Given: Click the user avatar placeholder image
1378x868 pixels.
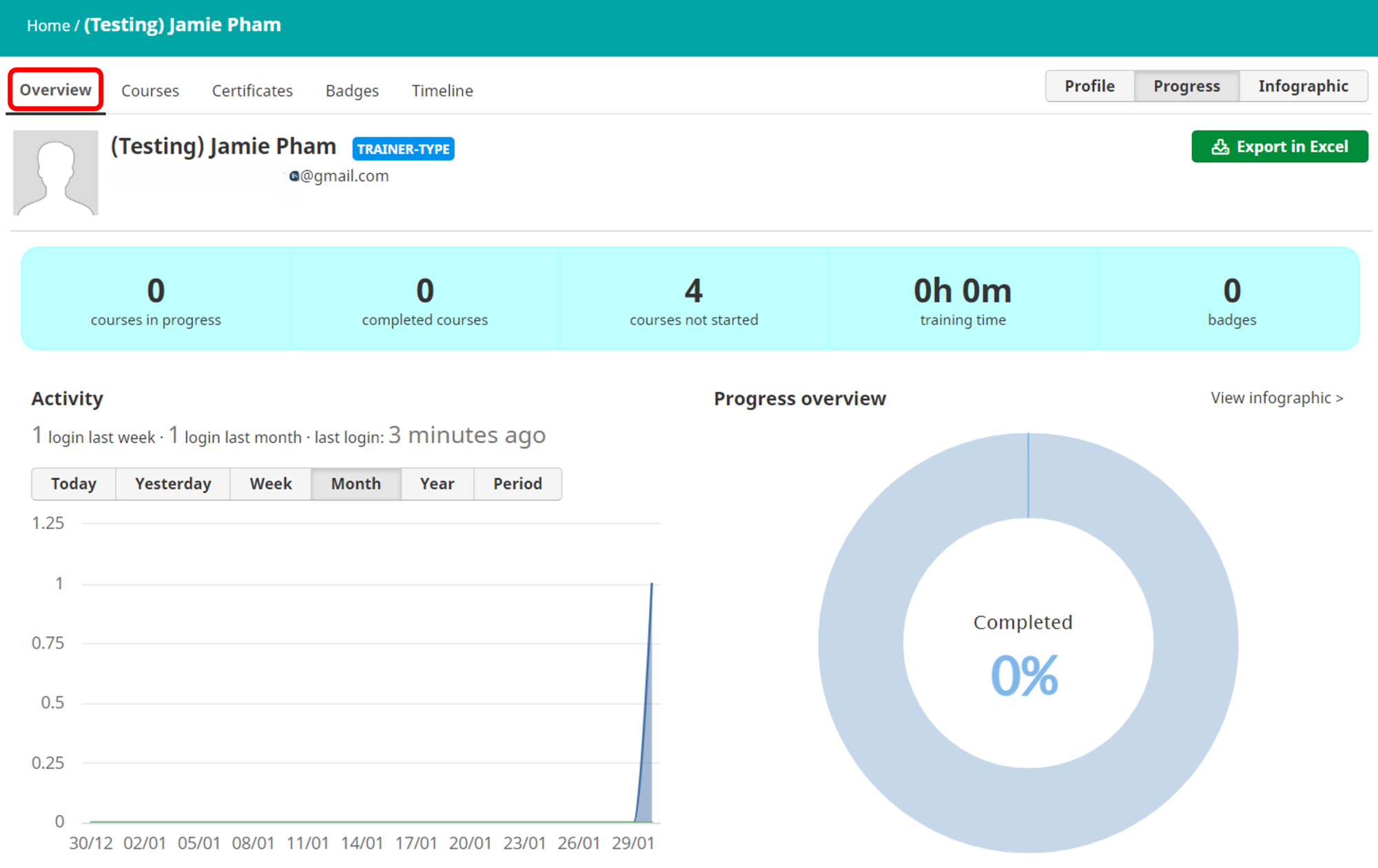Looking at the screenshot, I should pos(56,173).
